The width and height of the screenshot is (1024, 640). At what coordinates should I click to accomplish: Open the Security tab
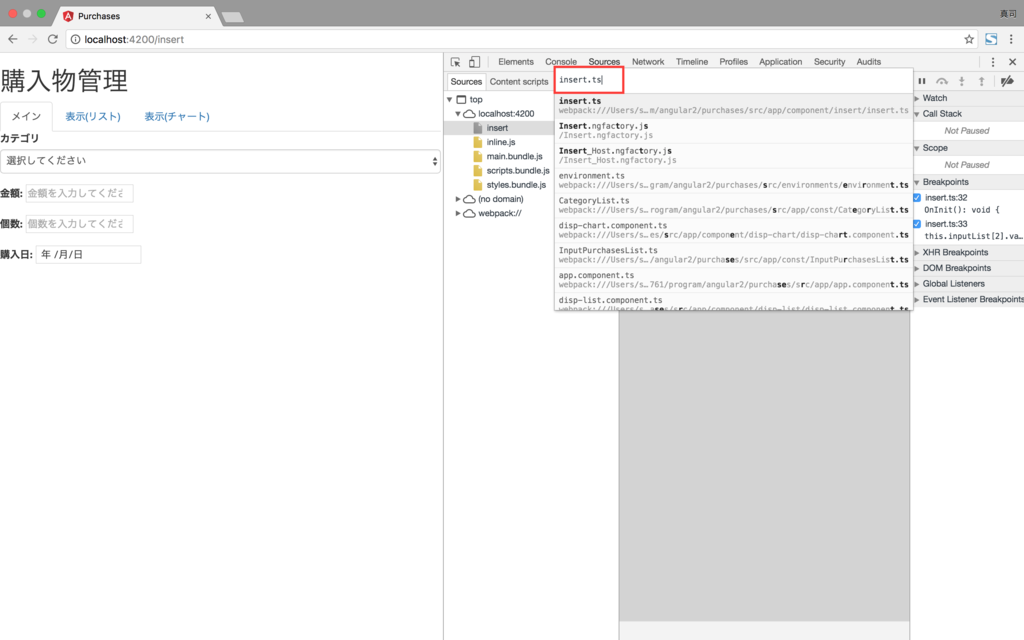coord(829,62)
